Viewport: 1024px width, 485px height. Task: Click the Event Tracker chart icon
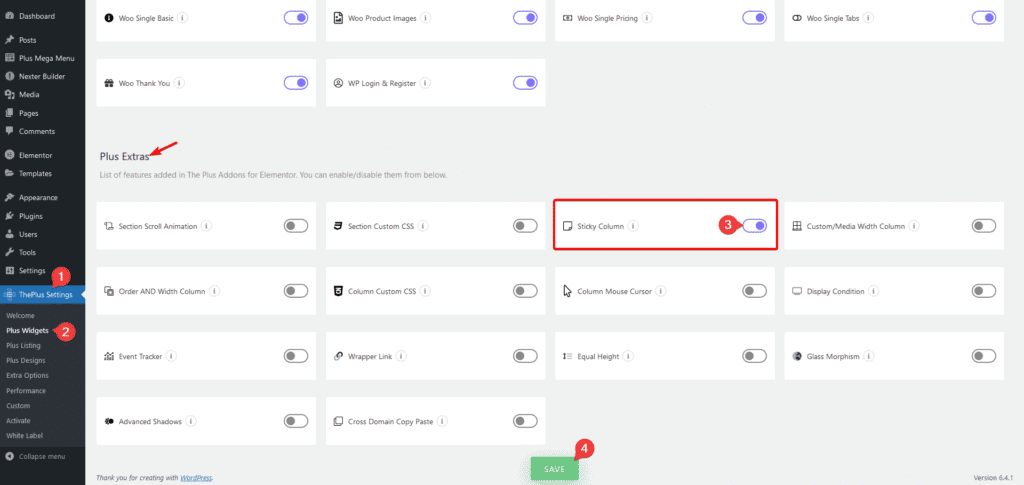(109, 356)
